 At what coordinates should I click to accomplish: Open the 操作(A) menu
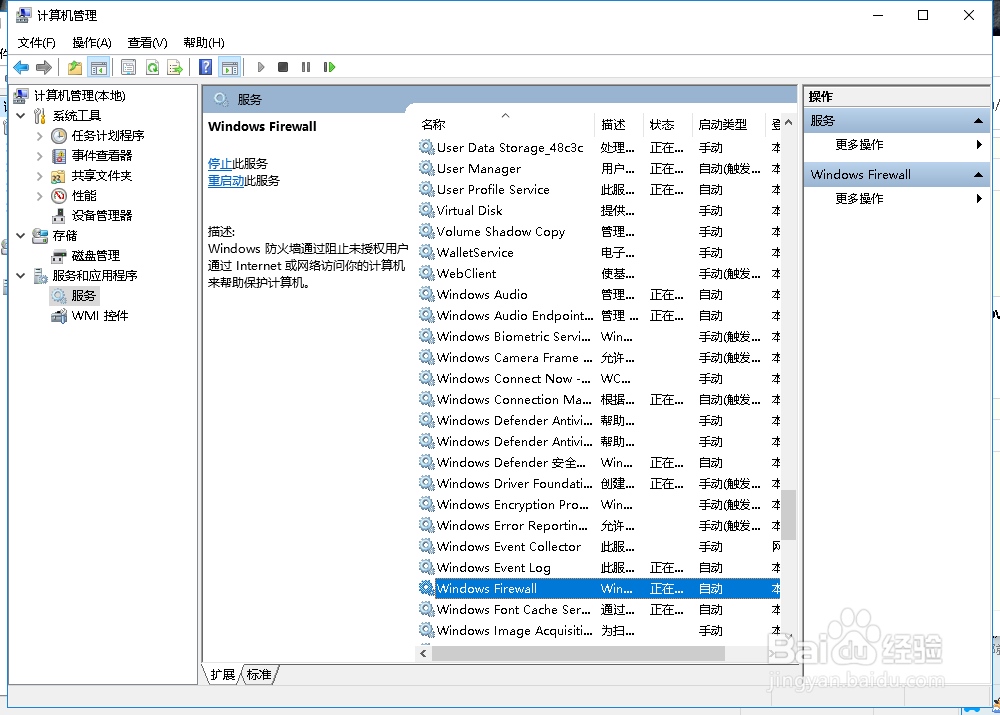pyautogui.click(x=92, y=43)
